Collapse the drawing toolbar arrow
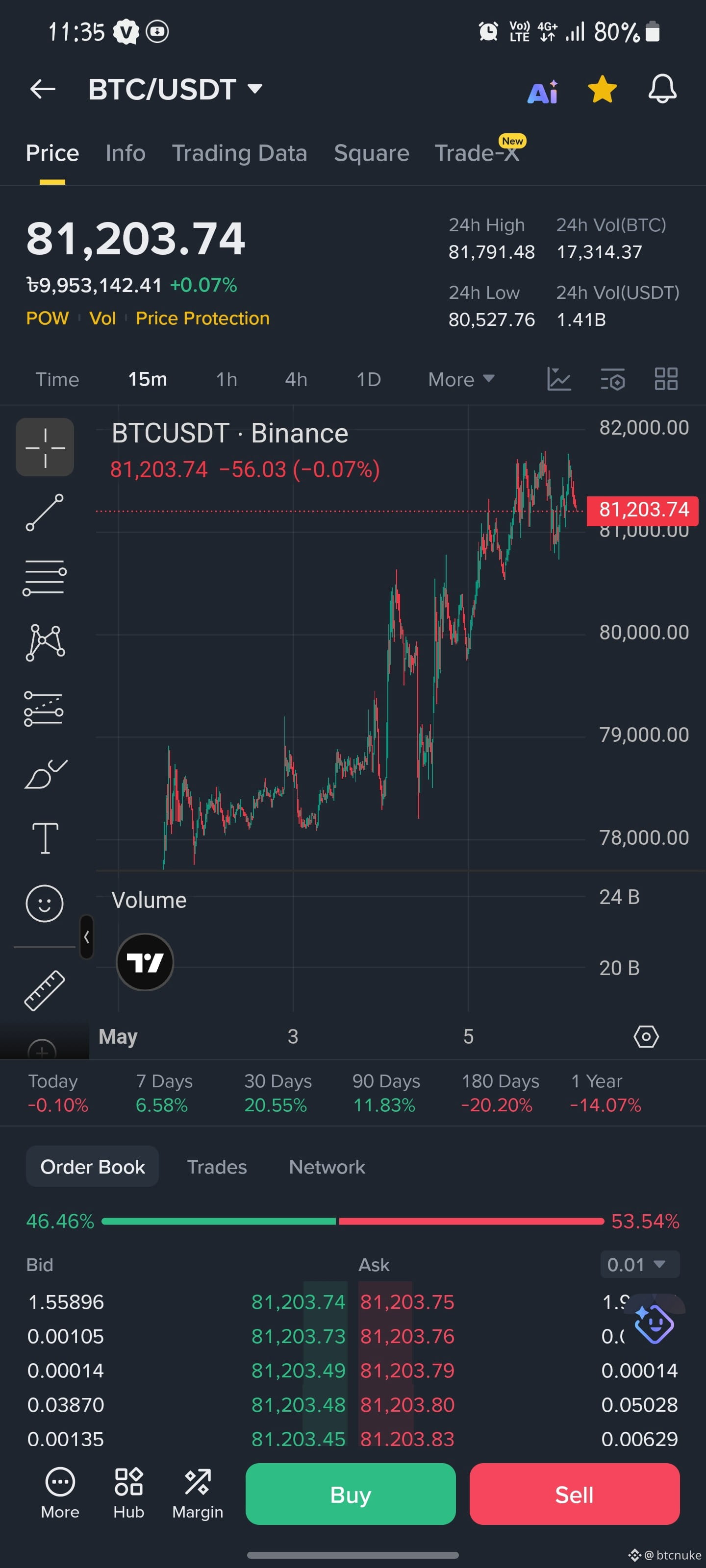The image size is (706, 1568). (x=86, y=937)
